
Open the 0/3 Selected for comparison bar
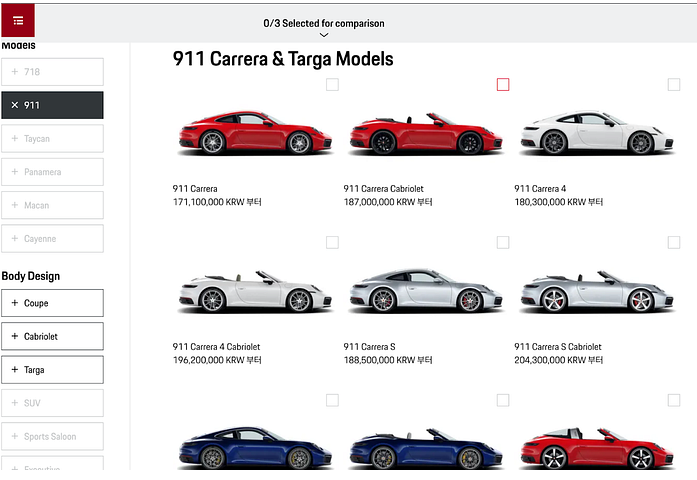(324, 24)
